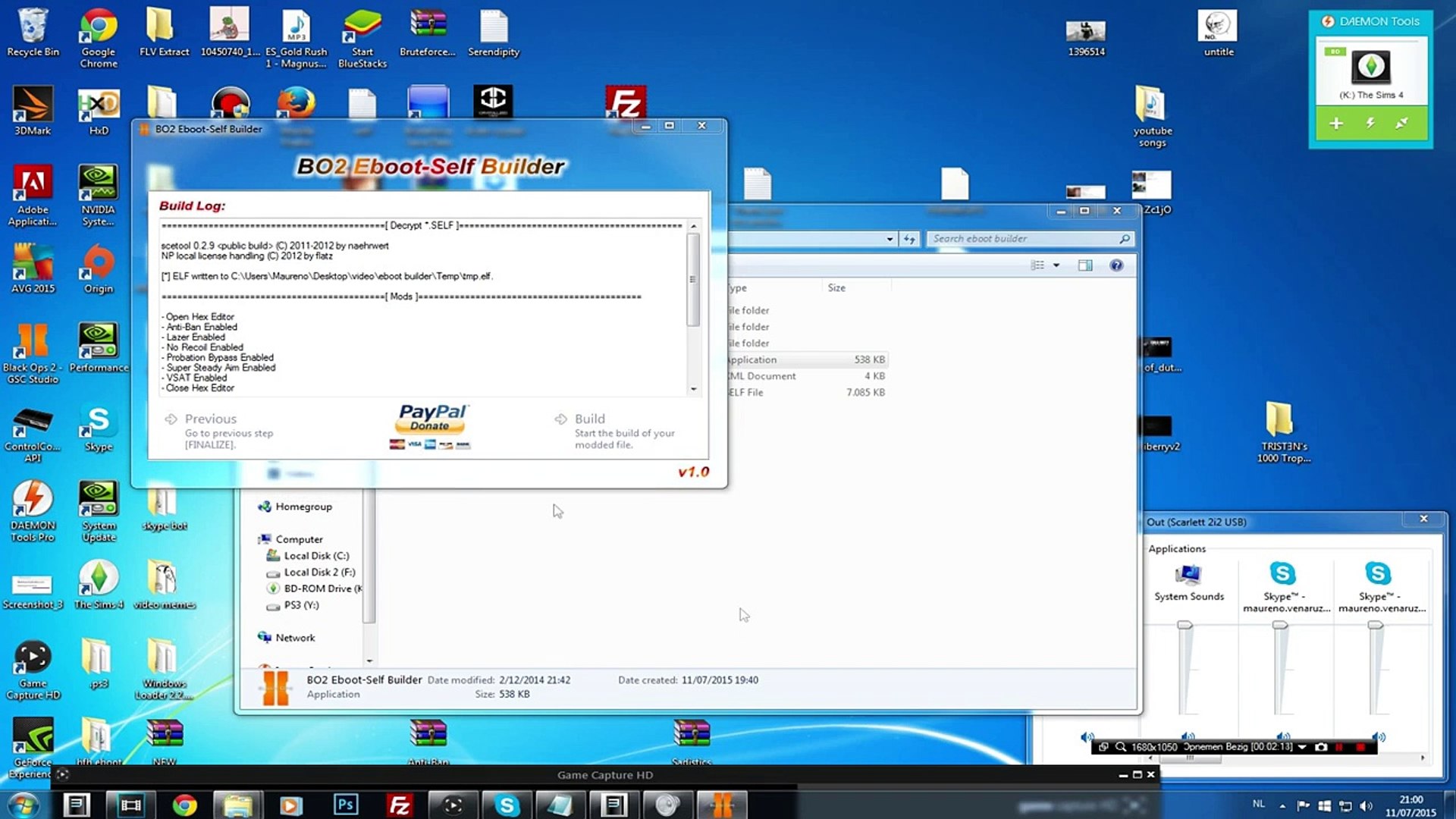Click the red pause recording icon

[x=1340, y=747]
